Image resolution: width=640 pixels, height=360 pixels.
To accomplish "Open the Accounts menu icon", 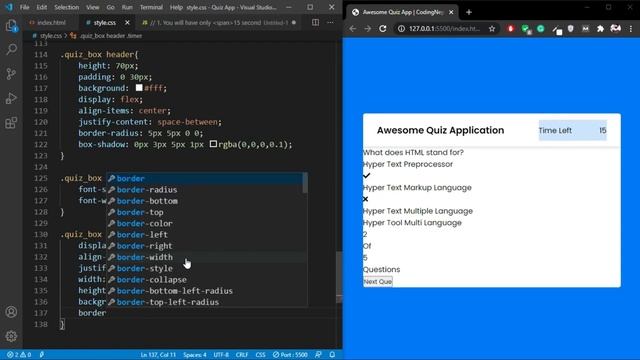I will pyautogui.click(x=11, y=312).
